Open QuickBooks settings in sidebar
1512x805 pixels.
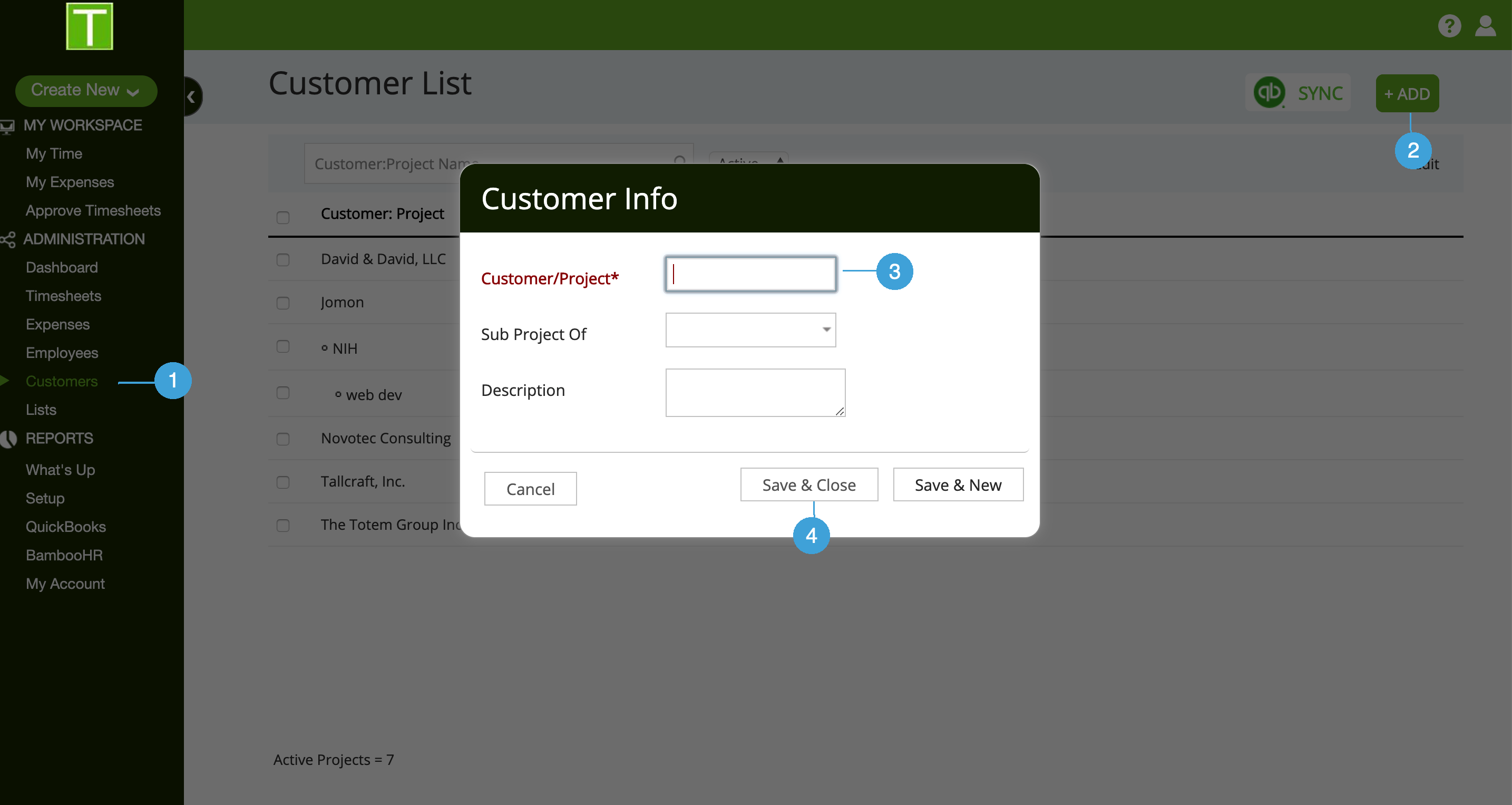point(66,527)
